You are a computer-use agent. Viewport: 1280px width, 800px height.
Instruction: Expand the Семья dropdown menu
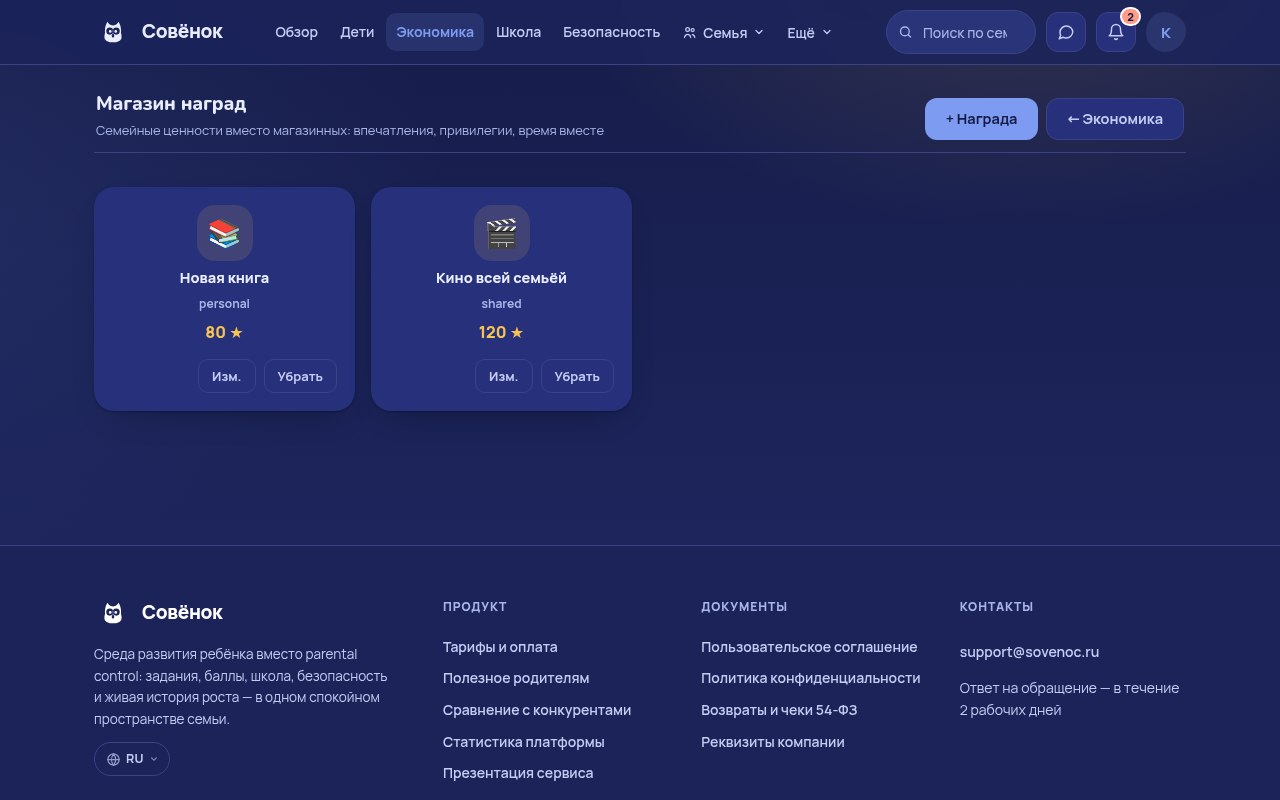coord(724,32)
